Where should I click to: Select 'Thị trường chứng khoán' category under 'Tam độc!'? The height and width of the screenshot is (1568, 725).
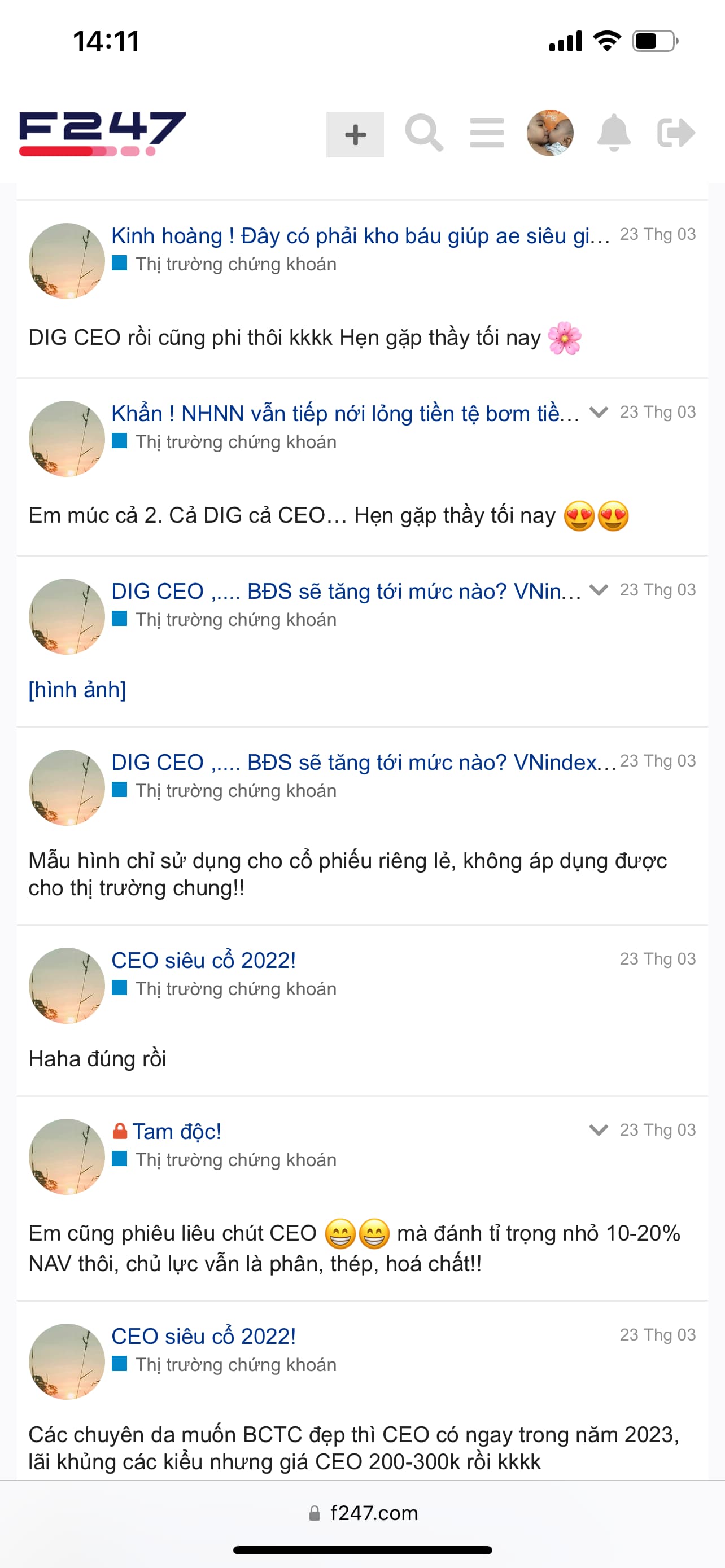pos(235,1159)
